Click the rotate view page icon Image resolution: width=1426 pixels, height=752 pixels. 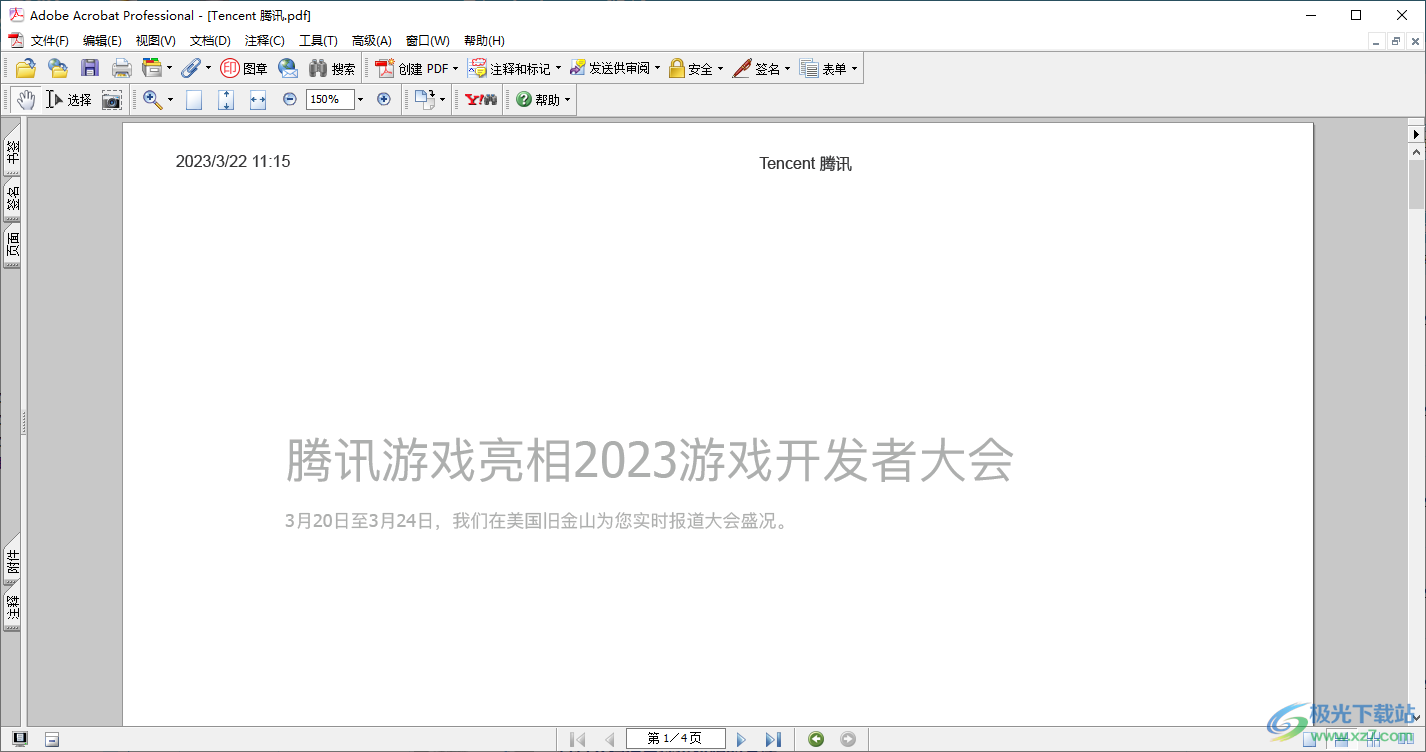(x=425, y=99)
